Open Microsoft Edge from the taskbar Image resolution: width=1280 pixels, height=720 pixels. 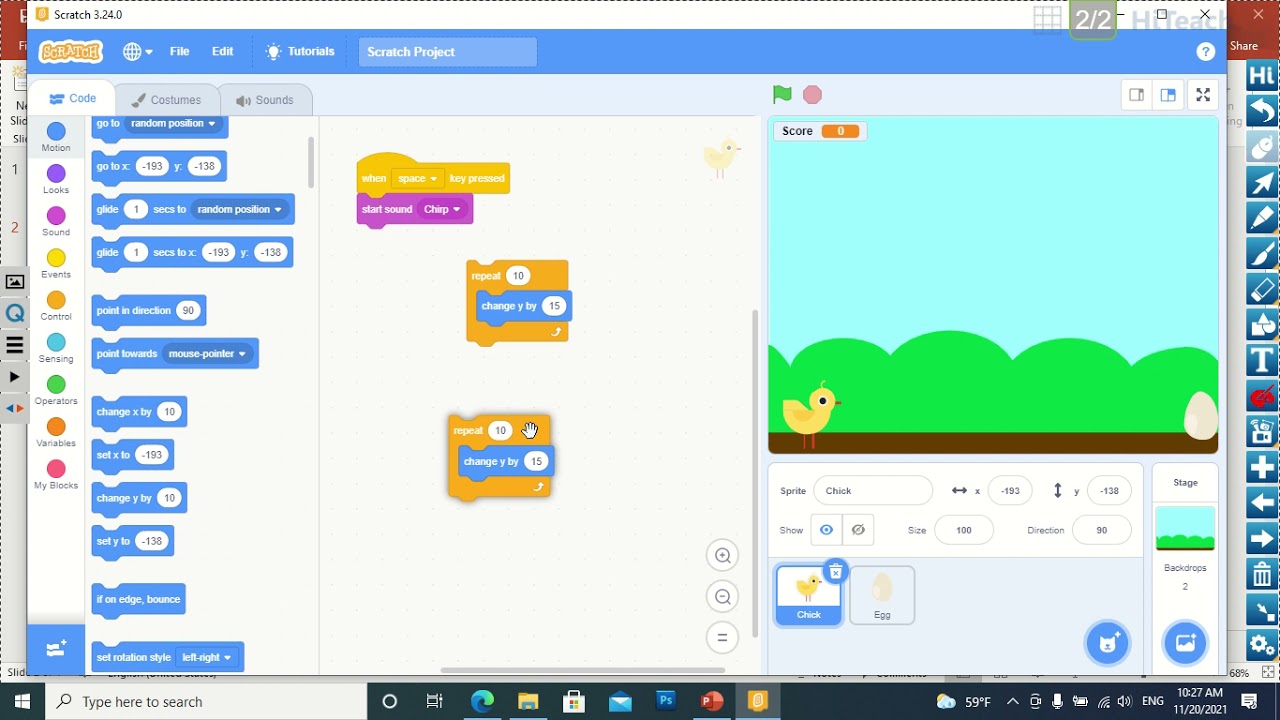482,701
